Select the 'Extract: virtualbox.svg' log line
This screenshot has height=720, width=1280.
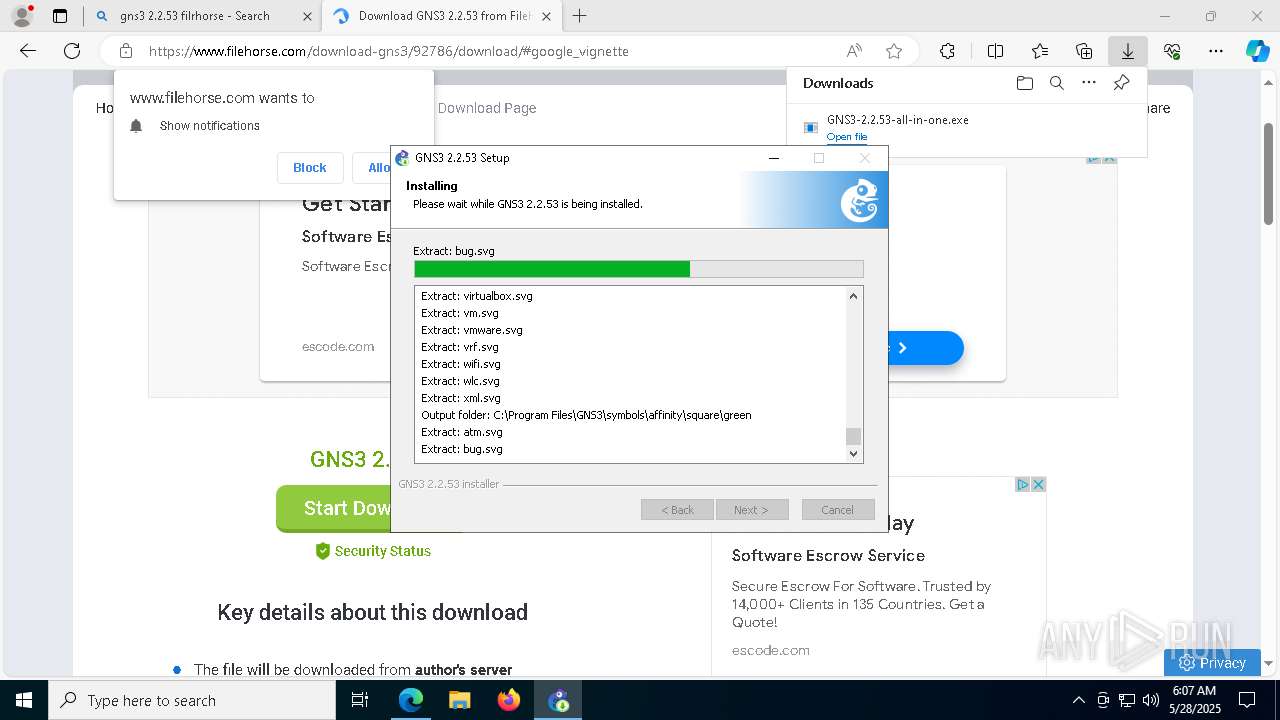point(477,296)
